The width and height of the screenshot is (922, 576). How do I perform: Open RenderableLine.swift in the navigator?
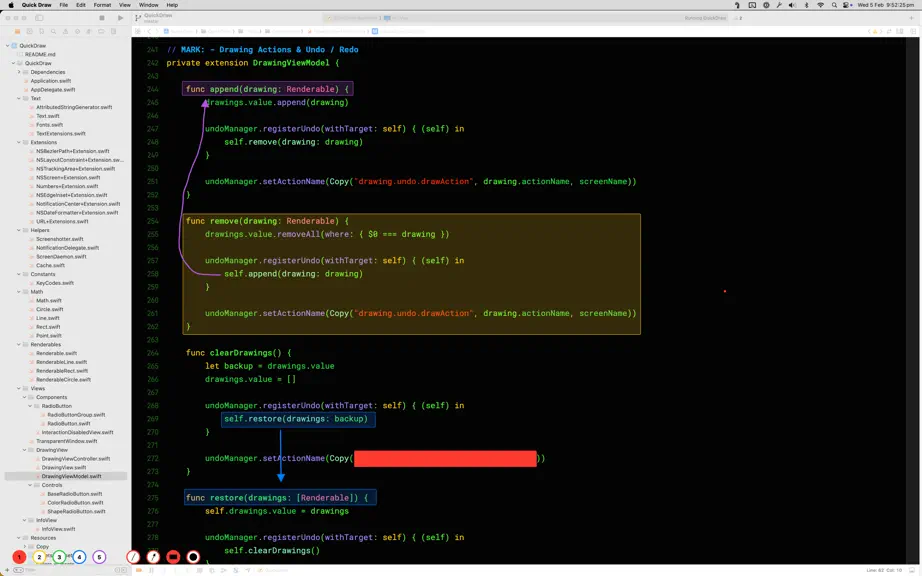pyautogui.click(x=61, y=362)
